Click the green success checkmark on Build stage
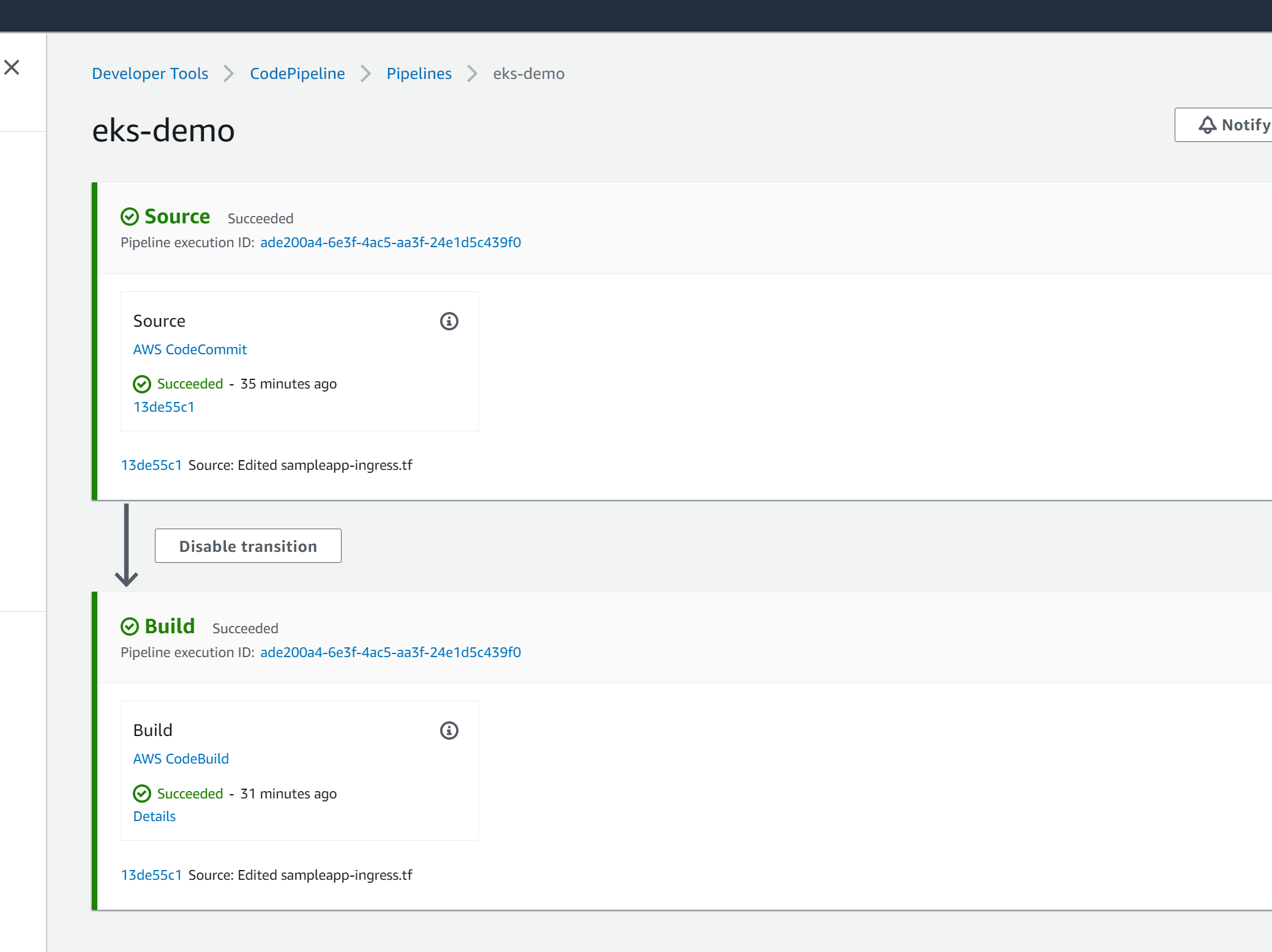The width and height of the screenshot is (1272, 952). [129, 627]
